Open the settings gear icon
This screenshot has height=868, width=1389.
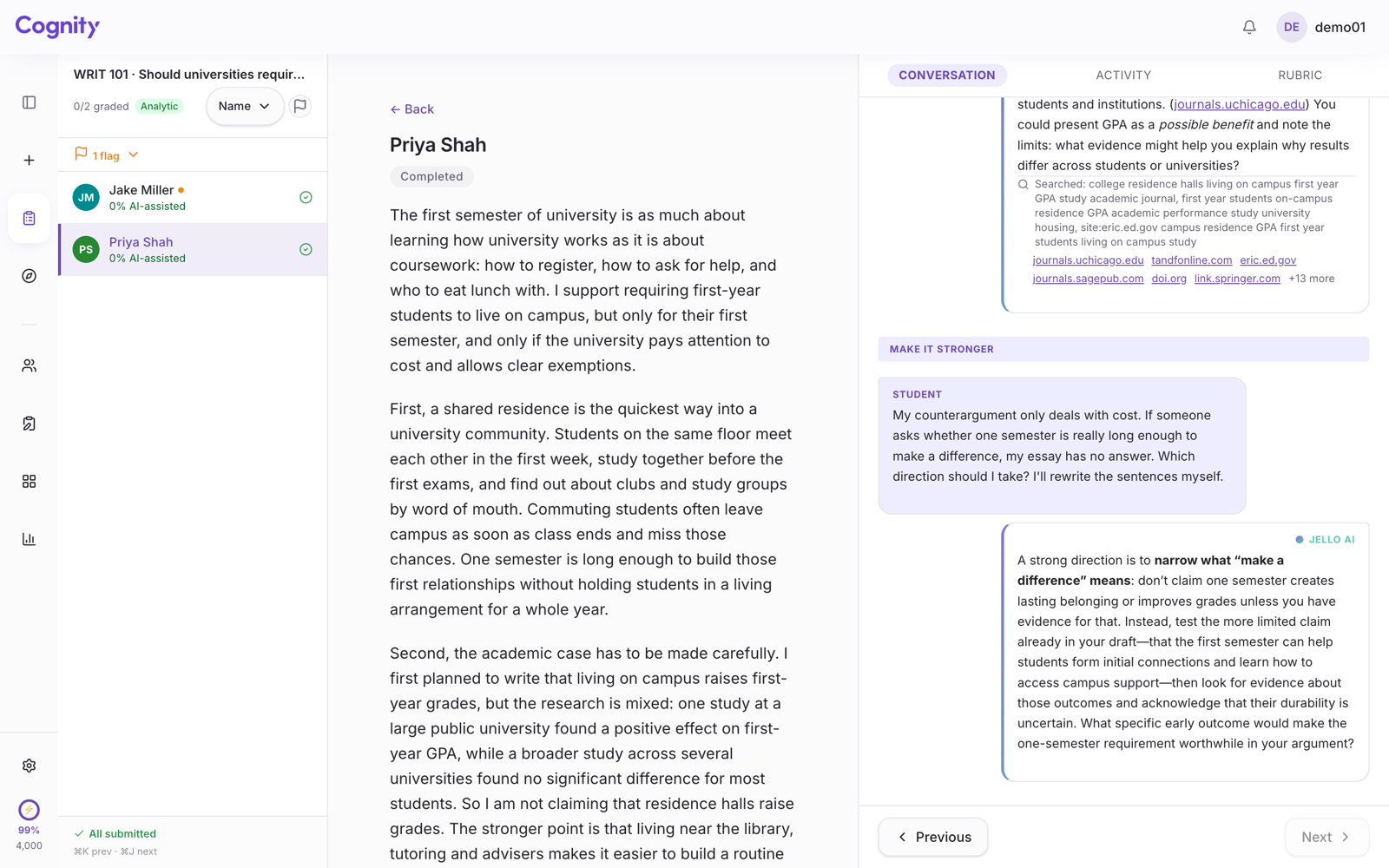pyautogui.click(x=29, y=766)
